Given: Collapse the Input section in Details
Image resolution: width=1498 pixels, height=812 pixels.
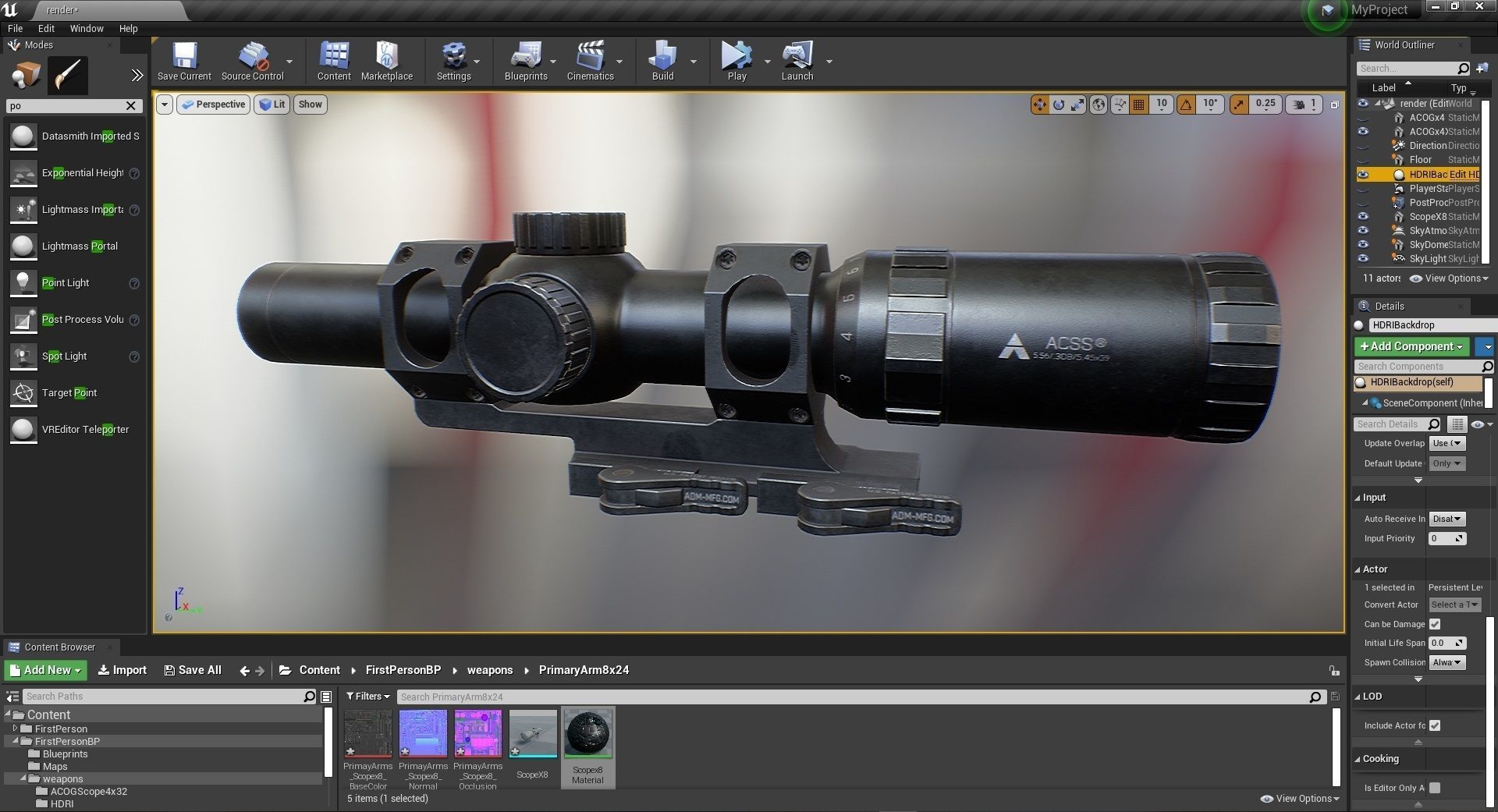Looking at the screenshot, I should pos(1358,498).
